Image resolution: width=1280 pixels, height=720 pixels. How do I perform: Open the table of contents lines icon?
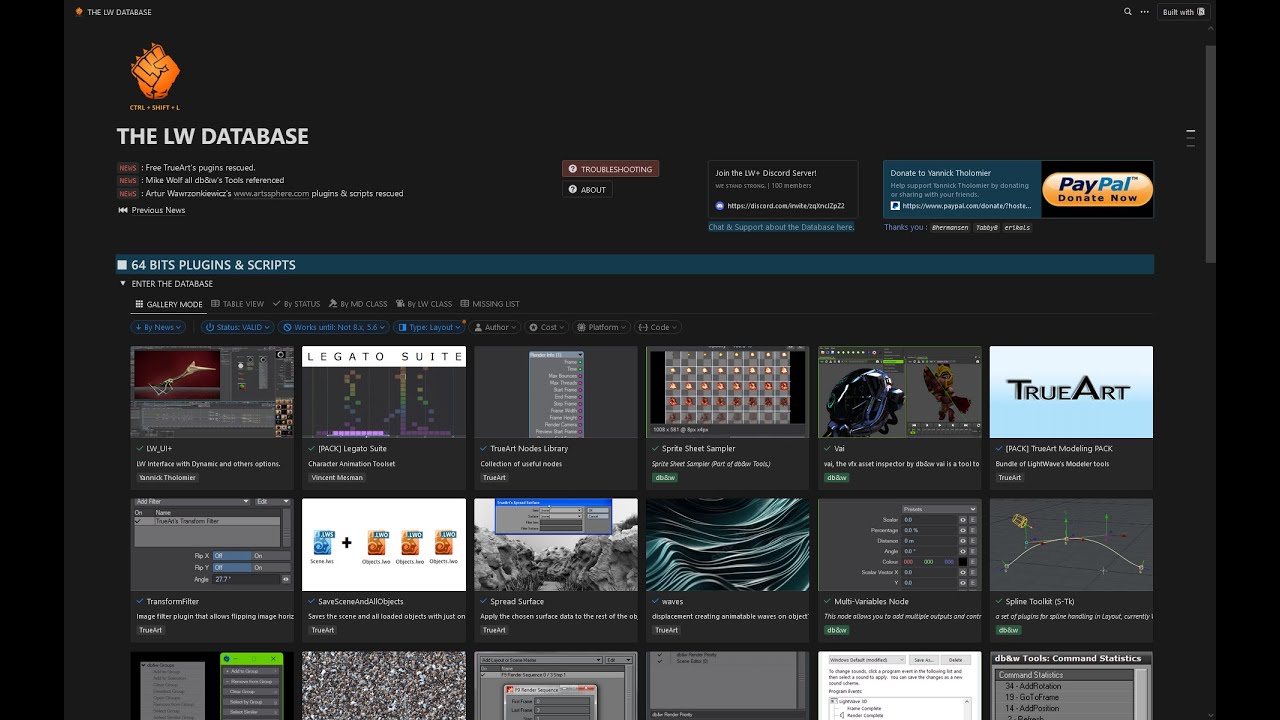click(x=1190, y=137)
